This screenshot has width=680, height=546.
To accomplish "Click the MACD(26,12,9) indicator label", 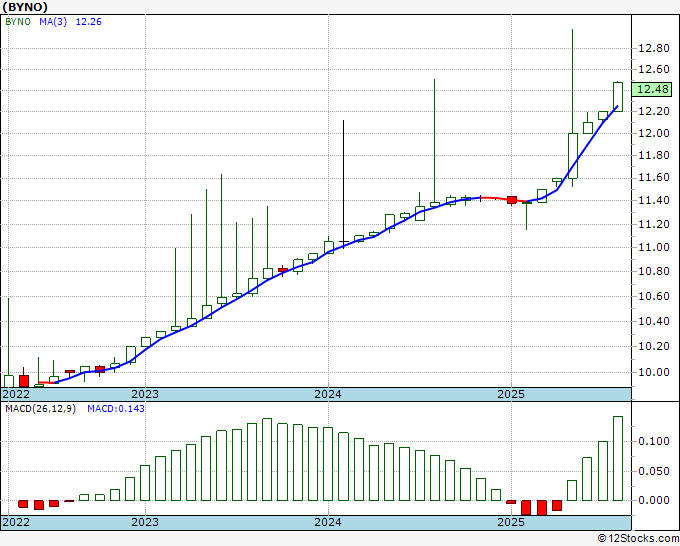I will click(x=40, y=409).
